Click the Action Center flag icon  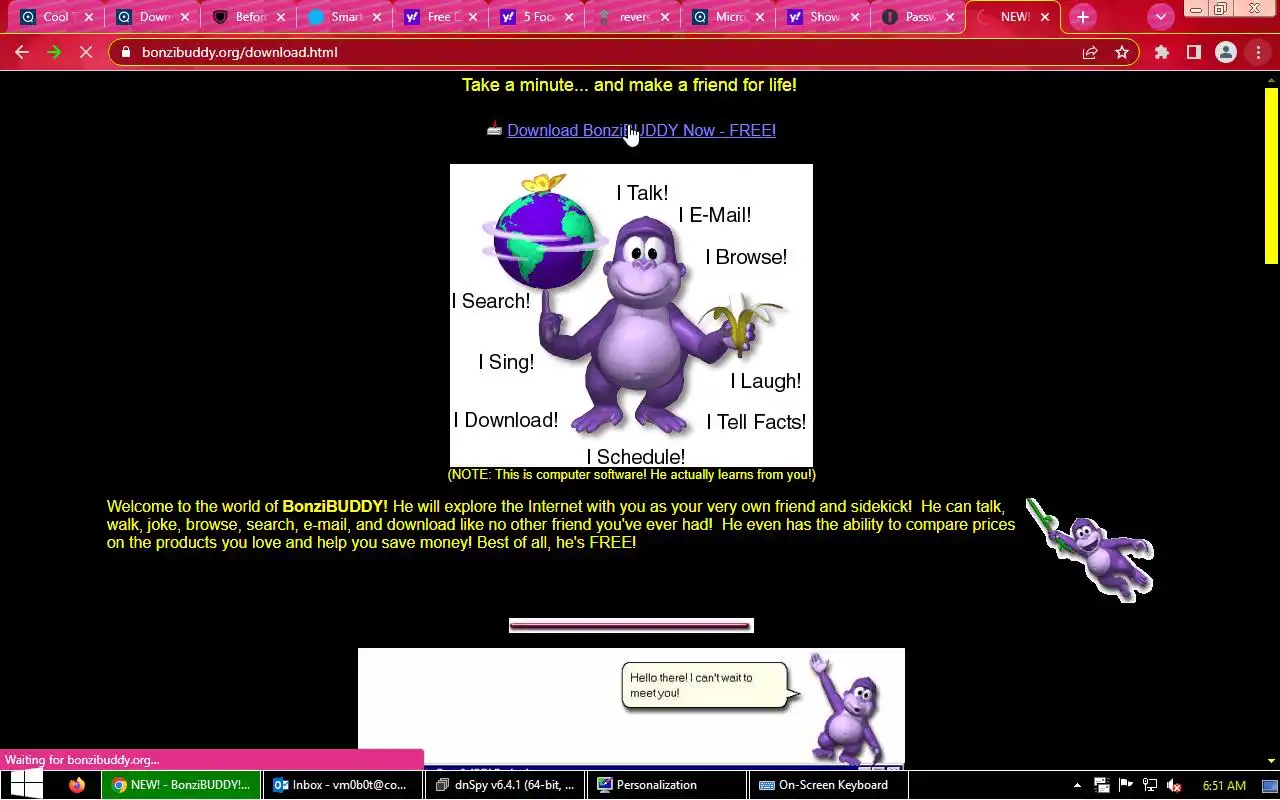point(1126,785)
